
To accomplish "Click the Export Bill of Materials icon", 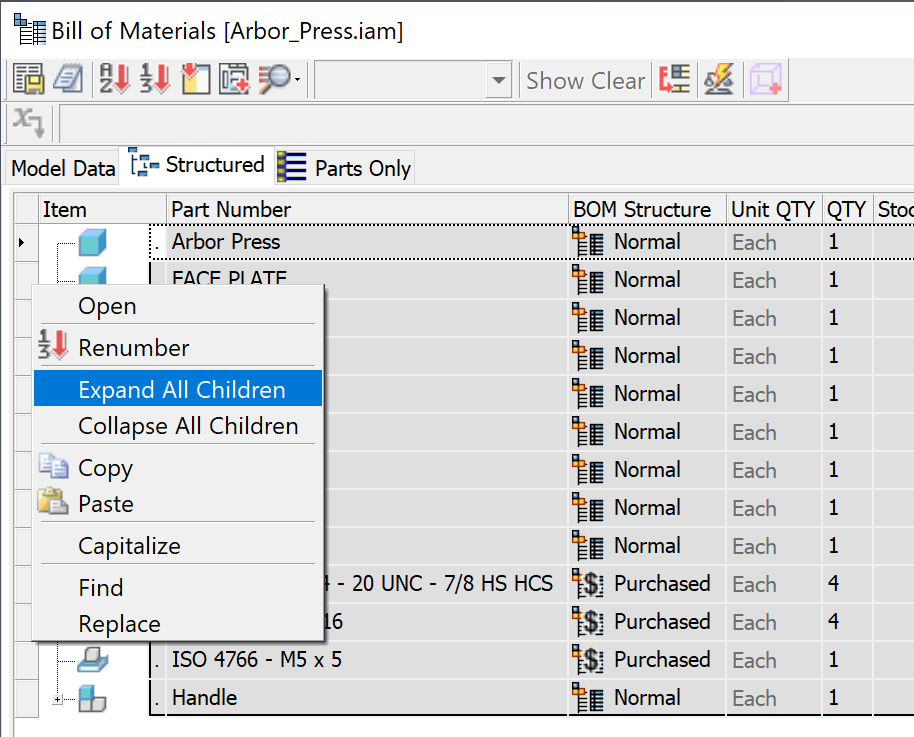I will (28, 78).
